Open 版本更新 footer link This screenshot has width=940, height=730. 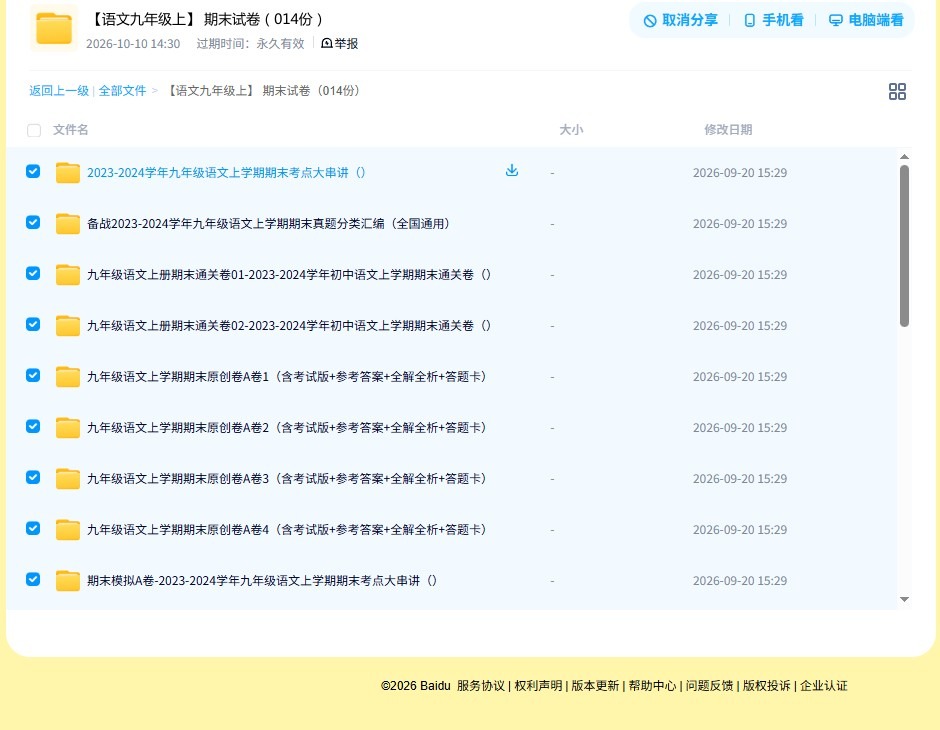pyautogui.click(x=595, y=685)
